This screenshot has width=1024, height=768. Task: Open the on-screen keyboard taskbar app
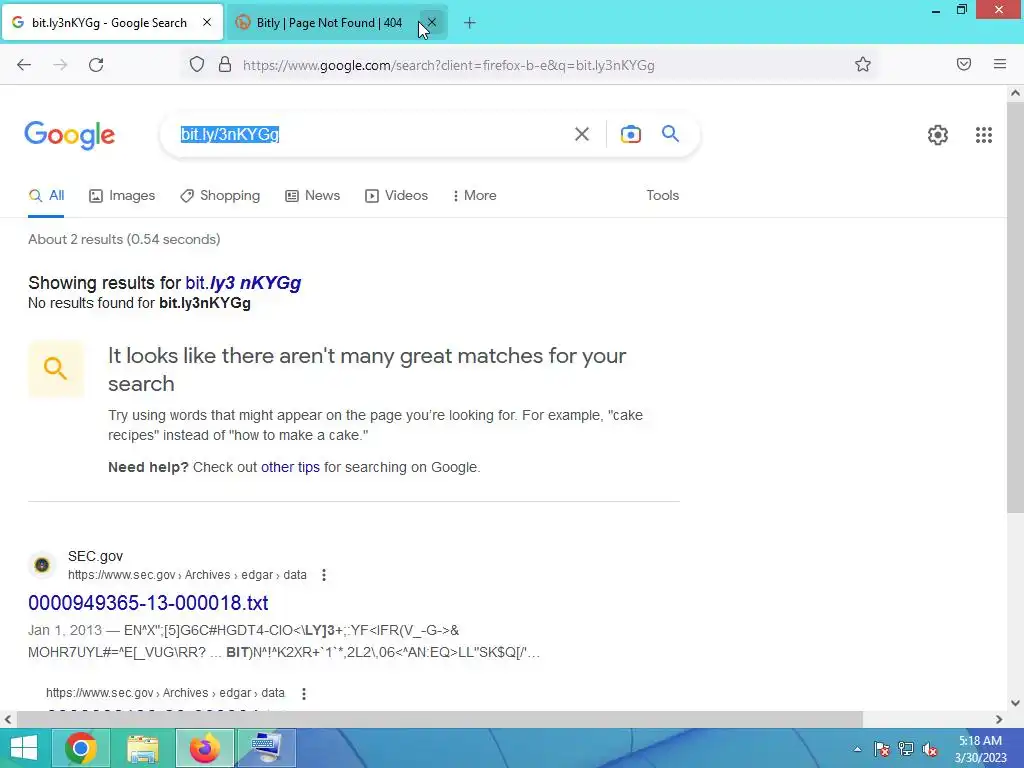tap(266, 748)
